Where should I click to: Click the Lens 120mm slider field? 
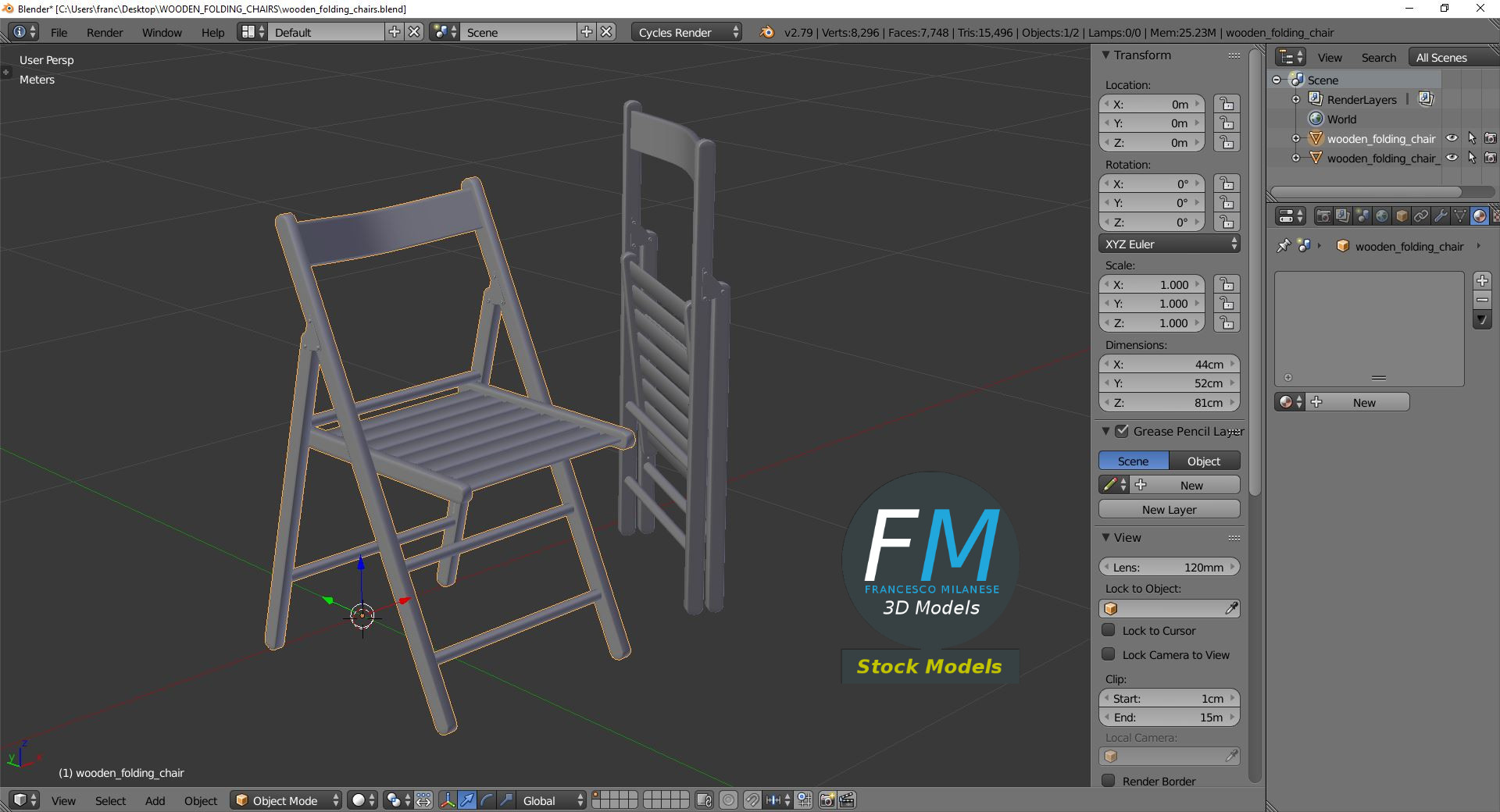coord(1169,567)
